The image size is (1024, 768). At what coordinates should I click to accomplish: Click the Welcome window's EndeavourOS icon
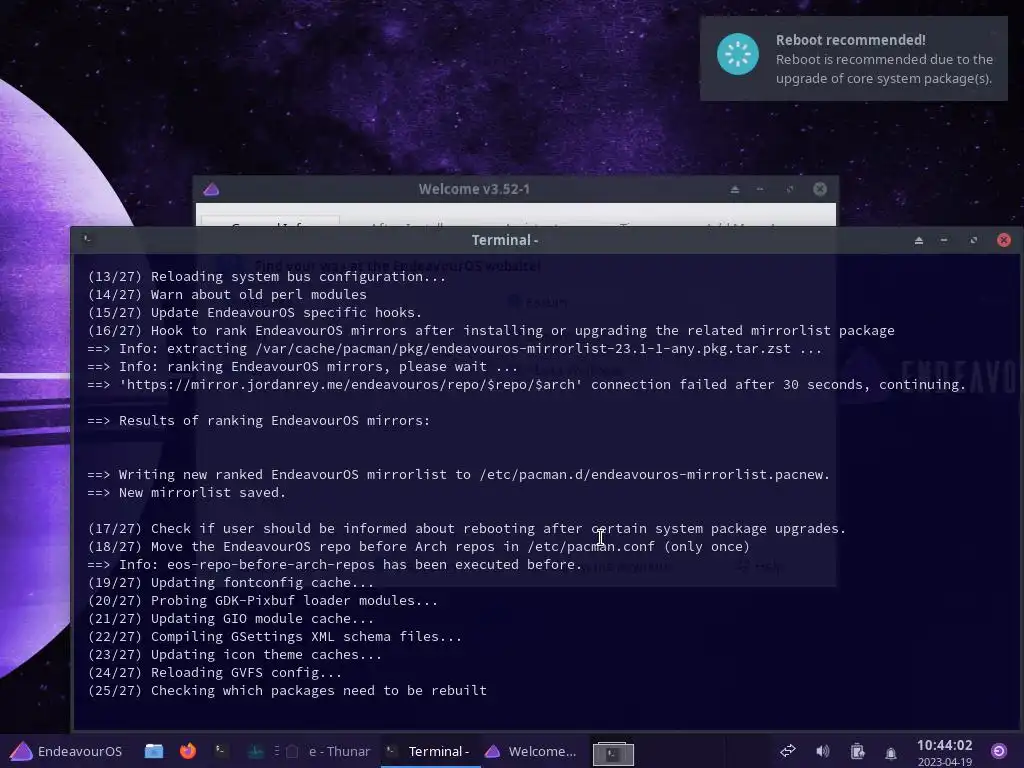point(211,189)
